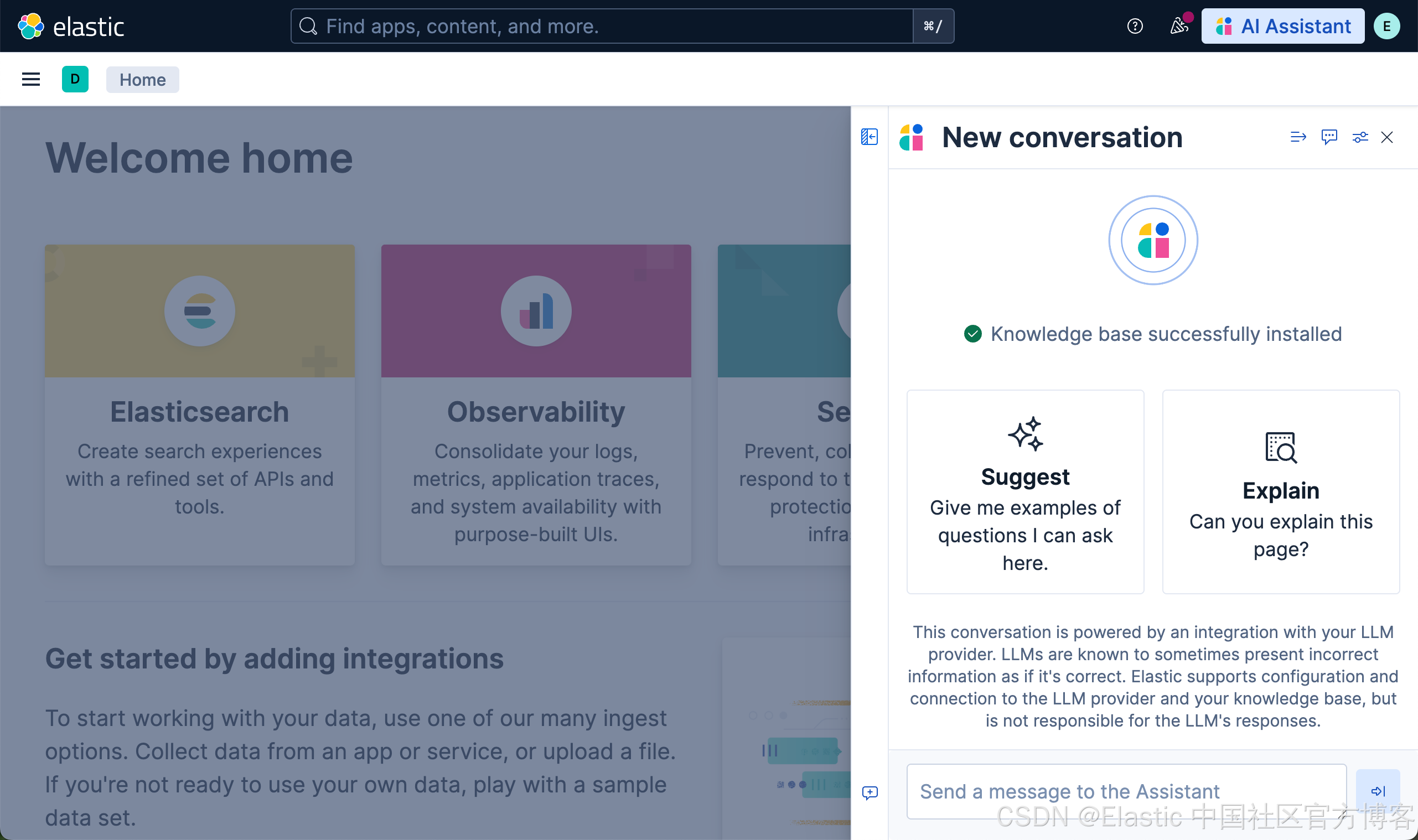
Task: Focus the Send a message input
Action: tap(1125, 791)
